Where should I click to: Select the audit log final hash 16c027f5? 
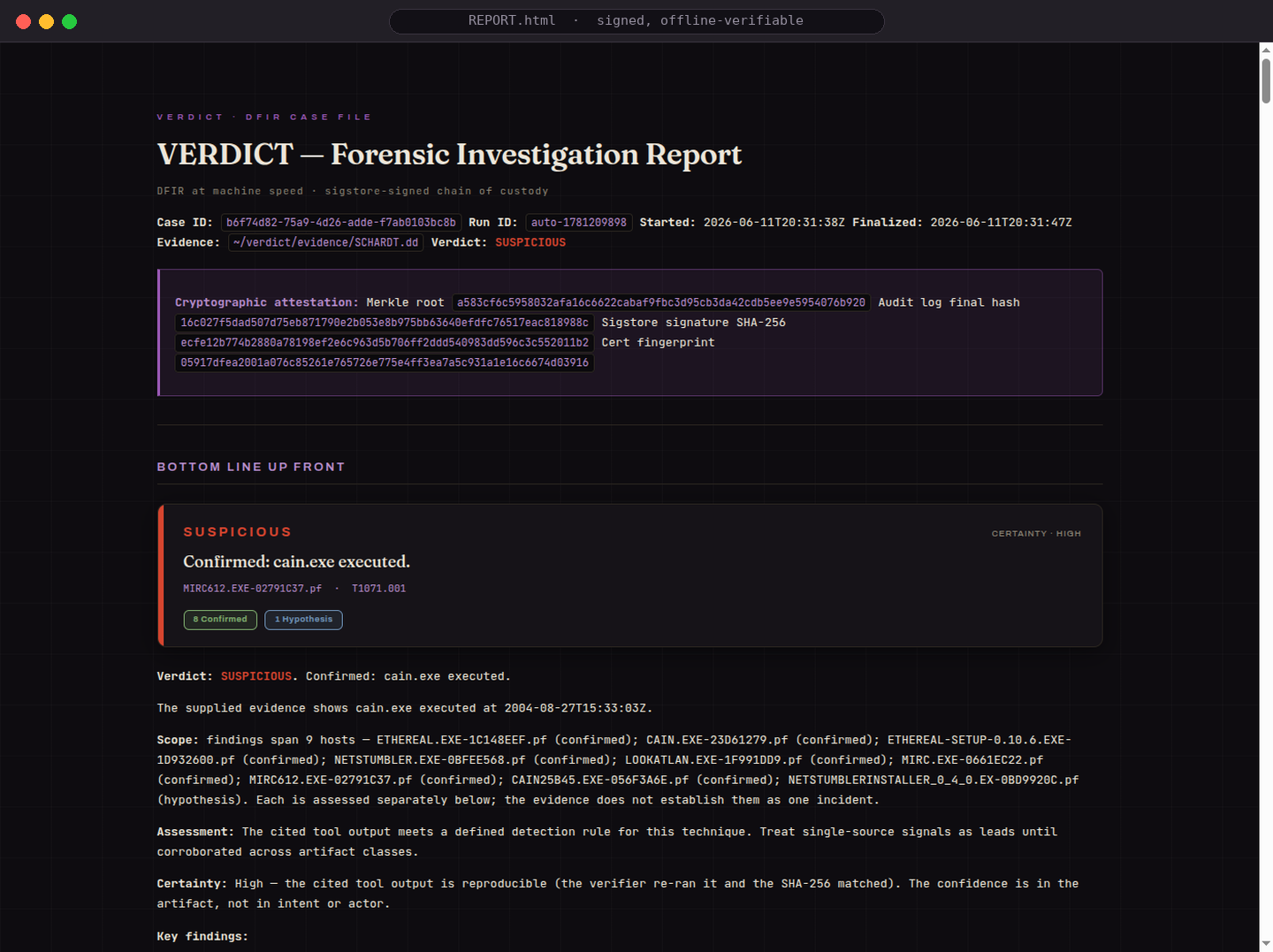[385, 323]
